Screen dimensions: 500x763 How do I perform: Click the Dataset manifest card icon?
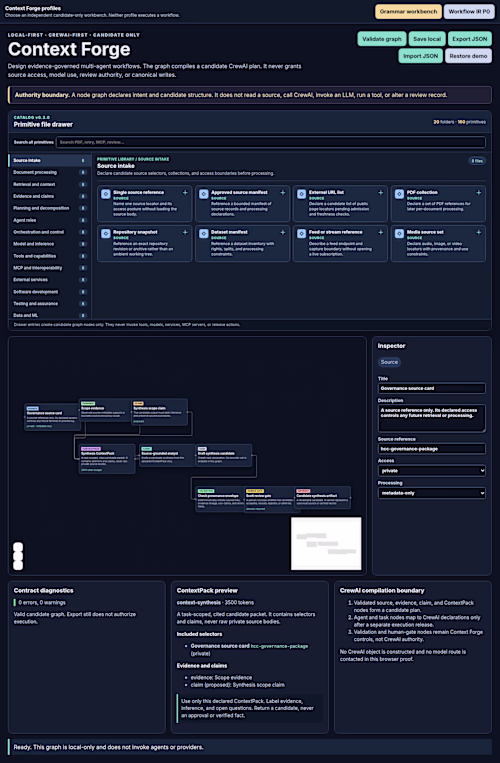coord(203,234)
